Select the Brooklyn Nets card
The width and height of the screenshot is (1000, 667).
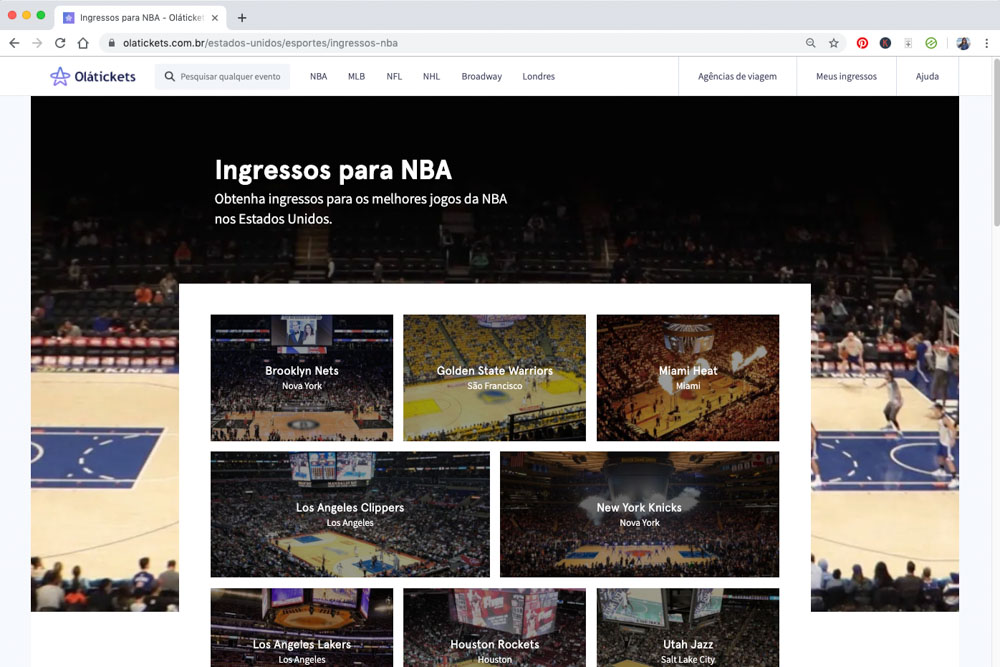click(302, 377)
